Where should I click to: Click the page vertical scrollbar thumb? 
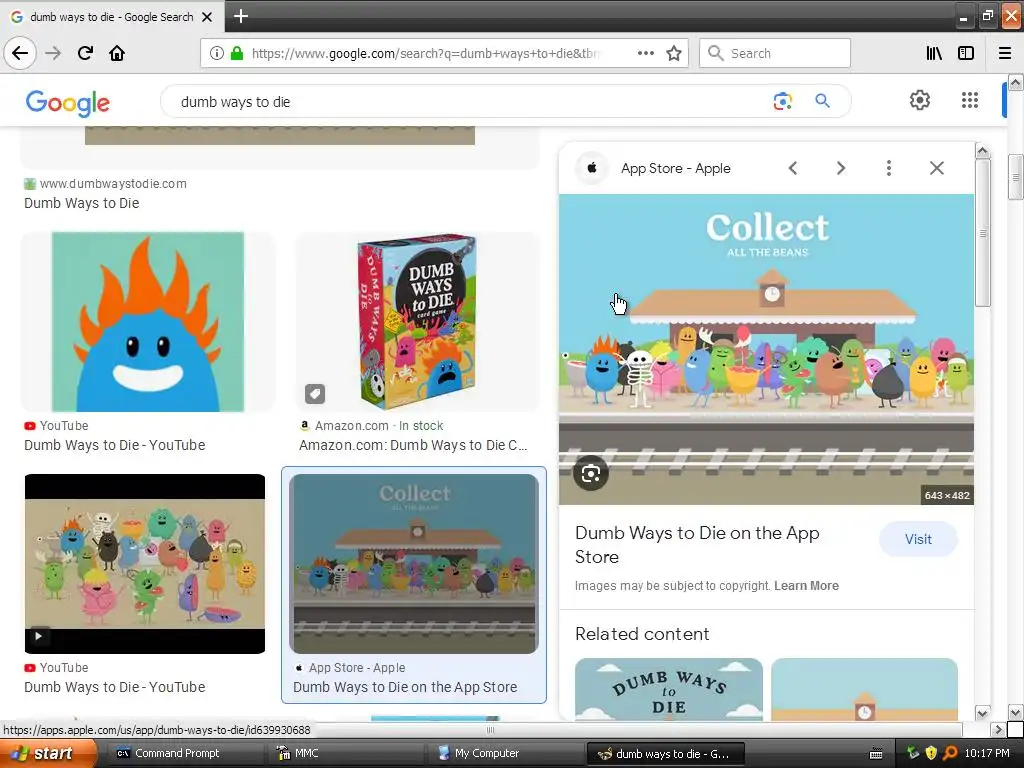(1015, 177)
